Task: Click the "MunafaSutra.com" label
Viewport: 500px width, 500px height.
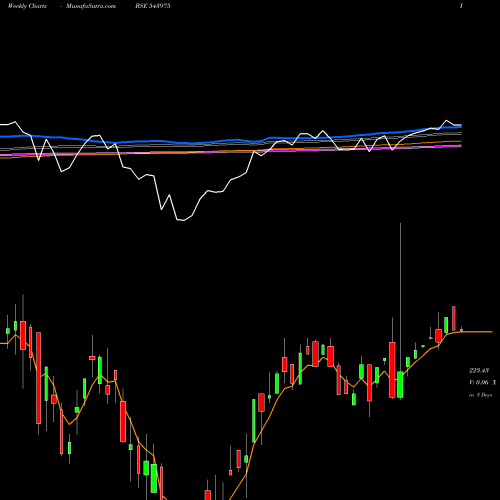Action: (x=91, y=6)
